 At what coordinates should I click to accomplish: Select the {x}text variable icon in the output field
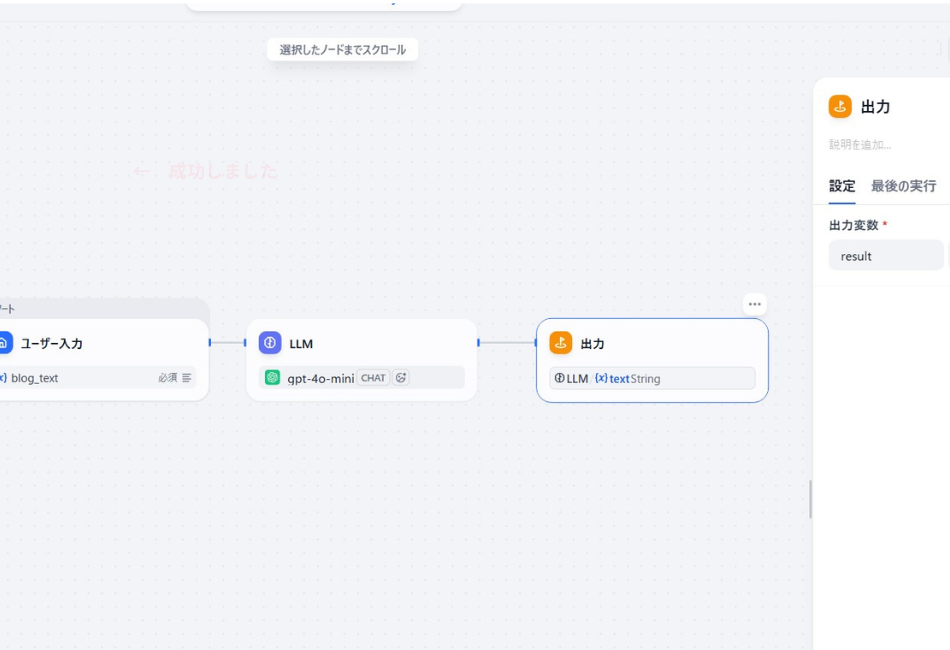click(x=602, y=378)
